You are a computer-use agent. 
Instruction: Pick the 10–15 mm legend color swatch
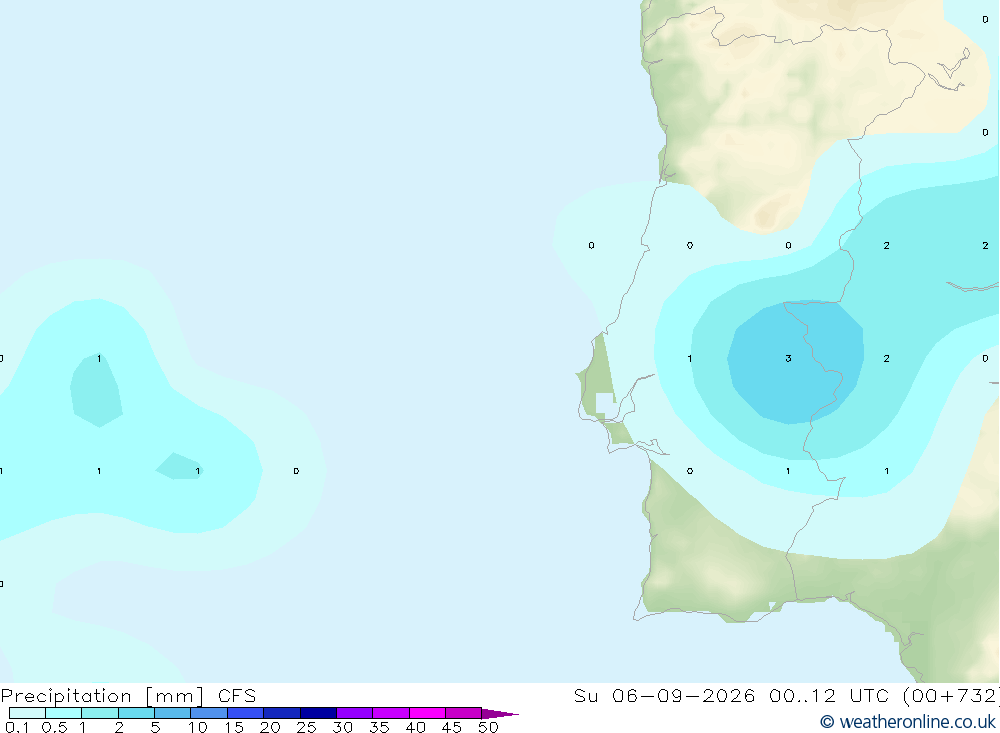(209, 713)
